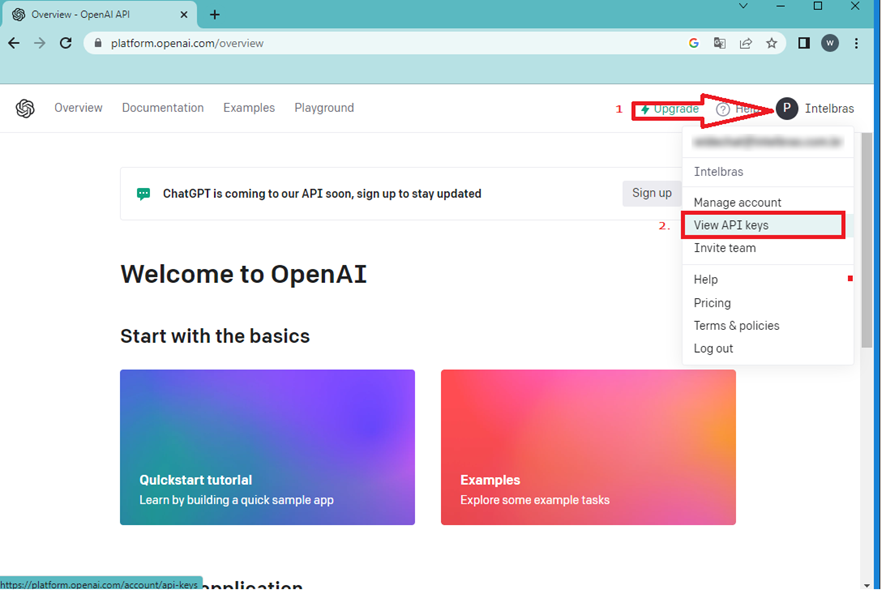Click the Start with the basics heading

click(x=215, y=336)
